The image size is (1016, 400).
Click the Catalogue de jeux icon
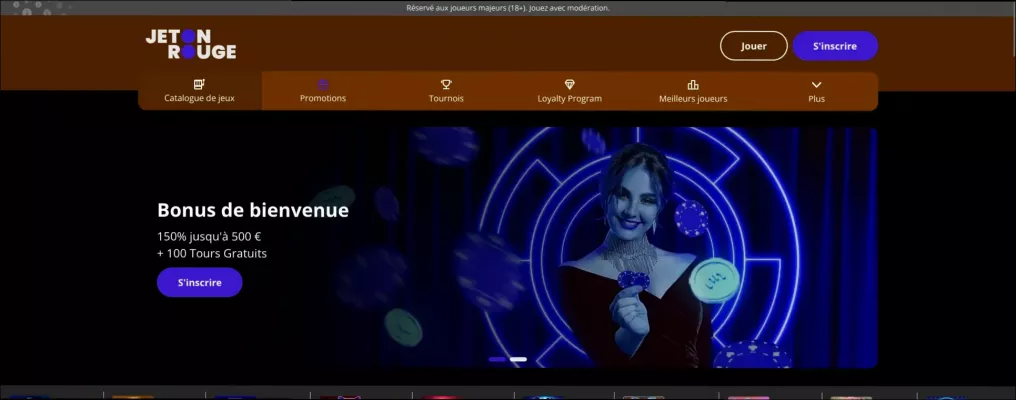(x=200, y=84)
